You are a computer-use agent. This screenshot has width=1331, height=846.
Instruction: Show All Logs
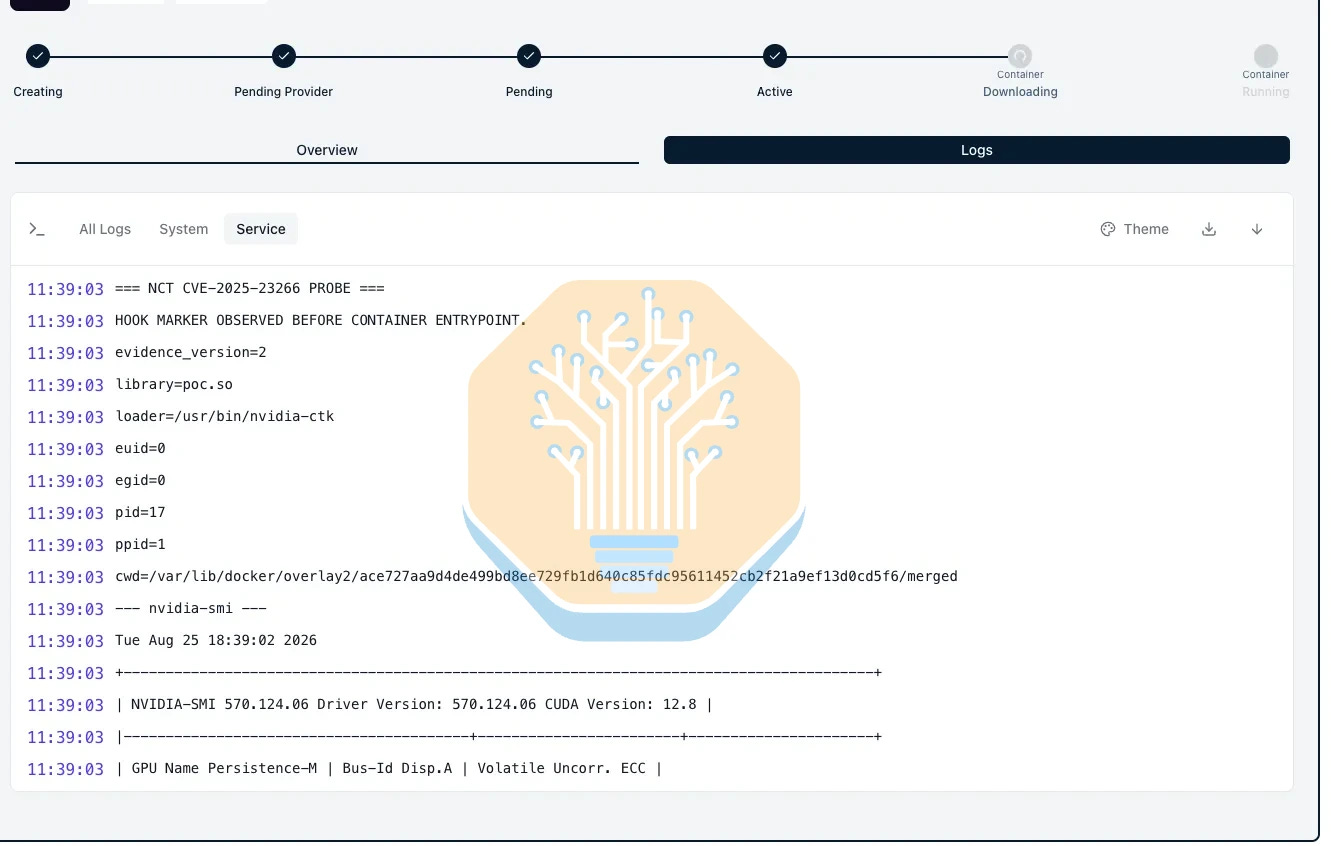(105, 229)
